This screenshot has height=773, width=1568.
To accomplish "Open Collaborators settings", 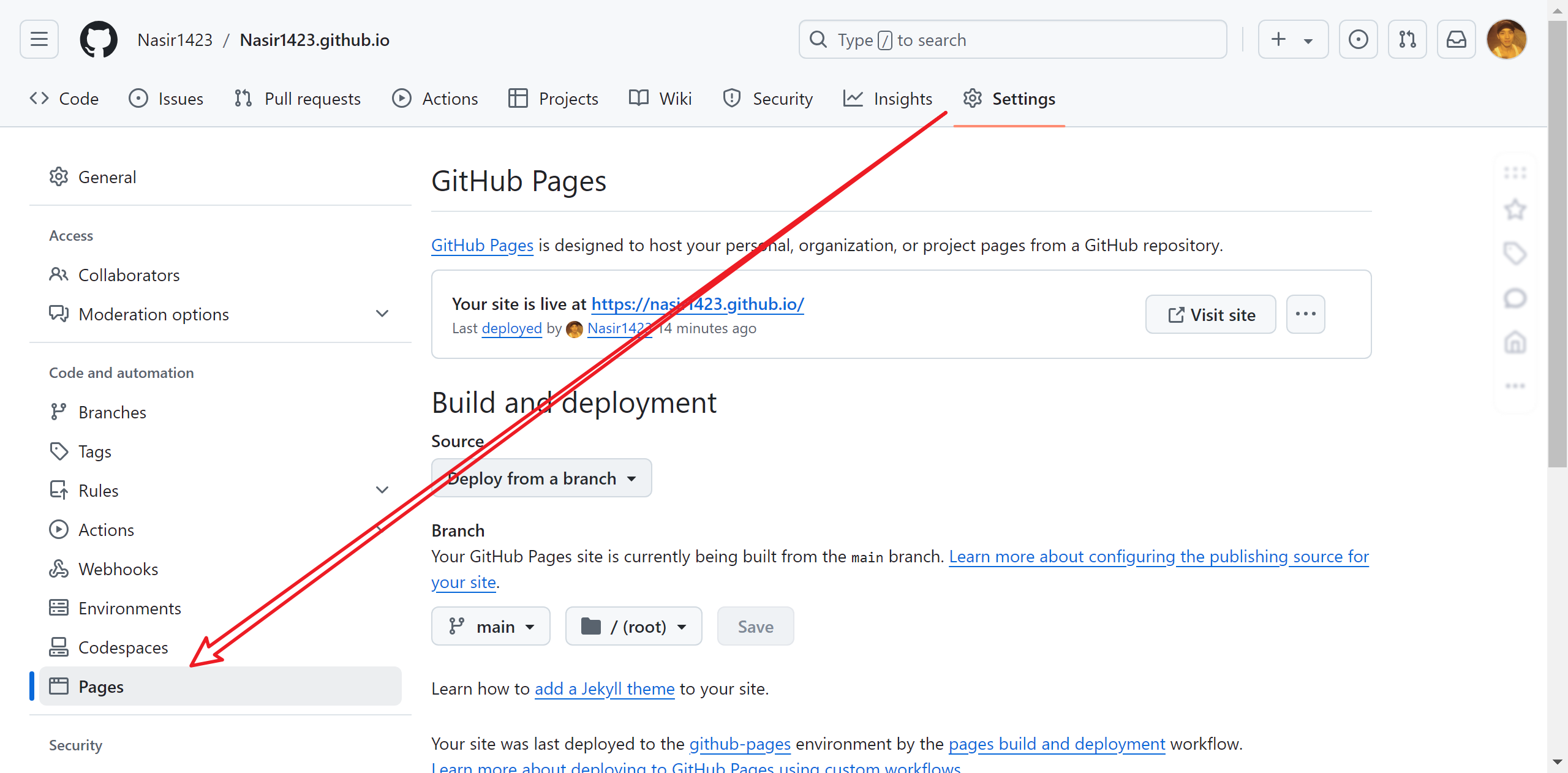I will tap(220, 275).
